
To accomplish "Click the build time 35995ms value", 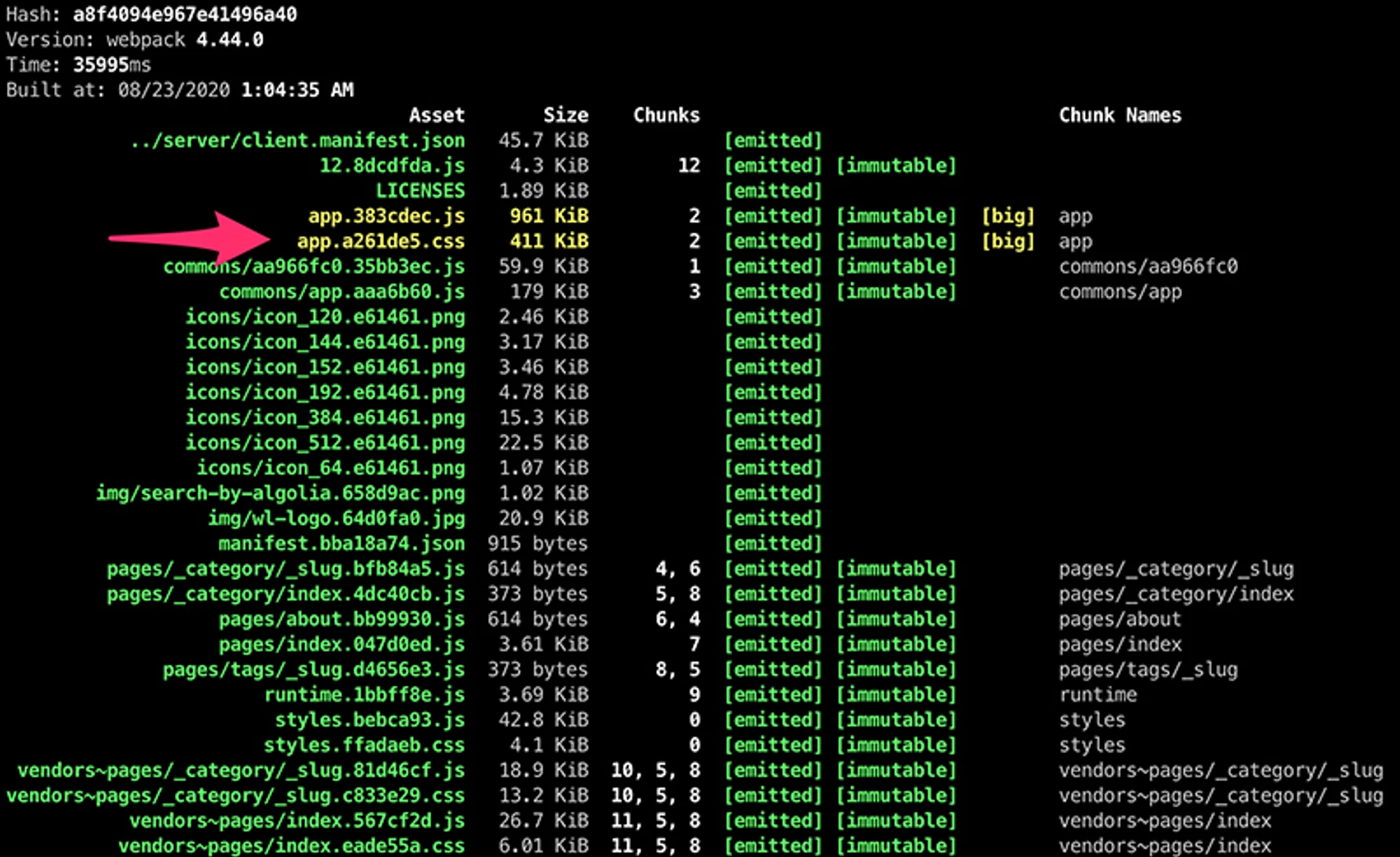I will 112,65.
